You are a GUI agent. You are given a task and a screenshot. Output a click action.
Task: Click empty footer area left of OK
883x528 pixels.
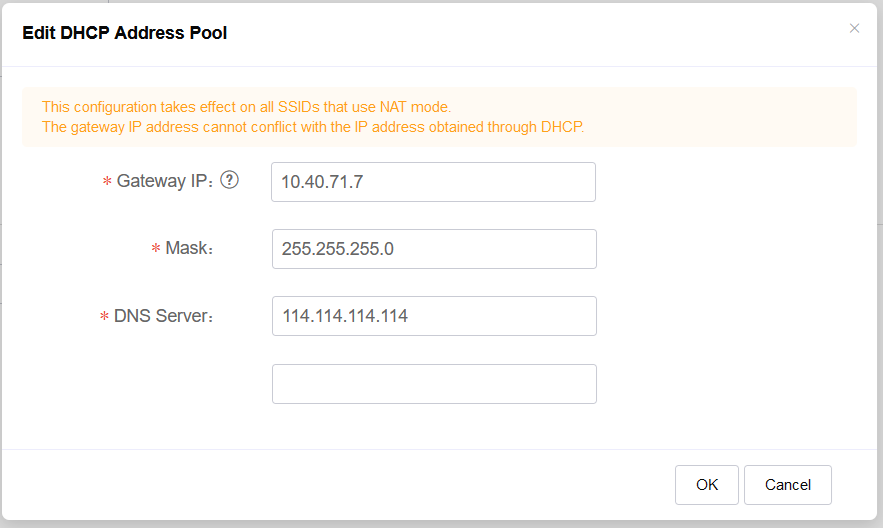[x=338, y=485]
